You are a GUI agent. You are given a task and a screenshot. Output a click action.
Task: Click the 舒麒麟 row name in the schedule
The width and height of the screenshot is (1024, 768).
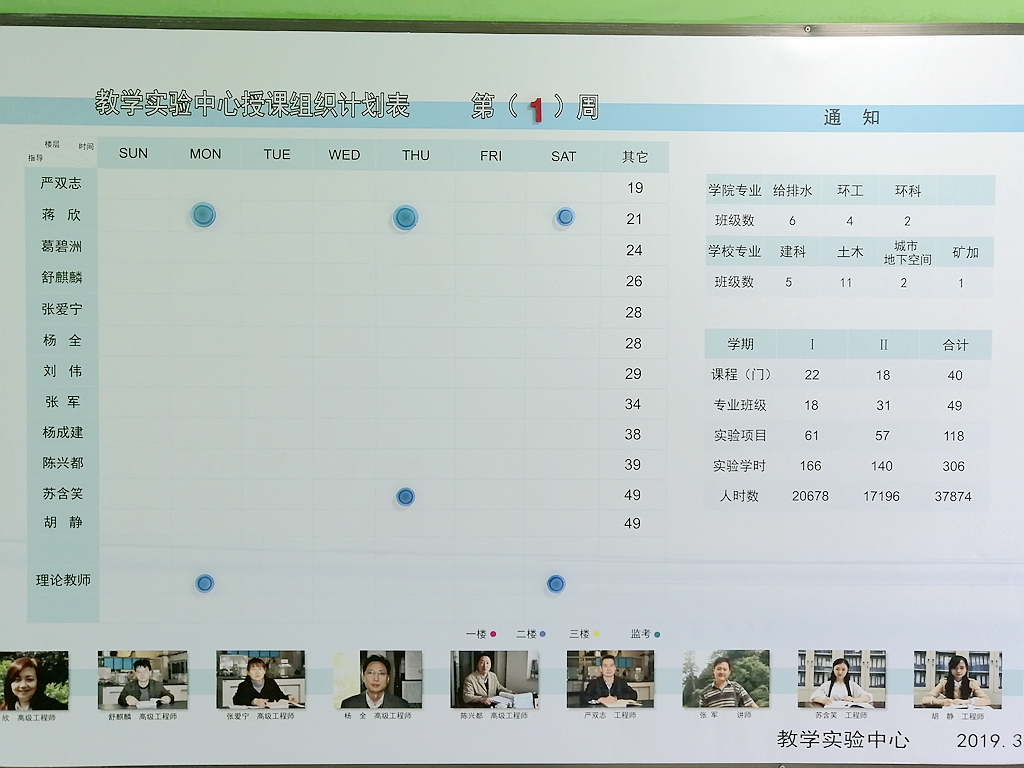point(62,278)
